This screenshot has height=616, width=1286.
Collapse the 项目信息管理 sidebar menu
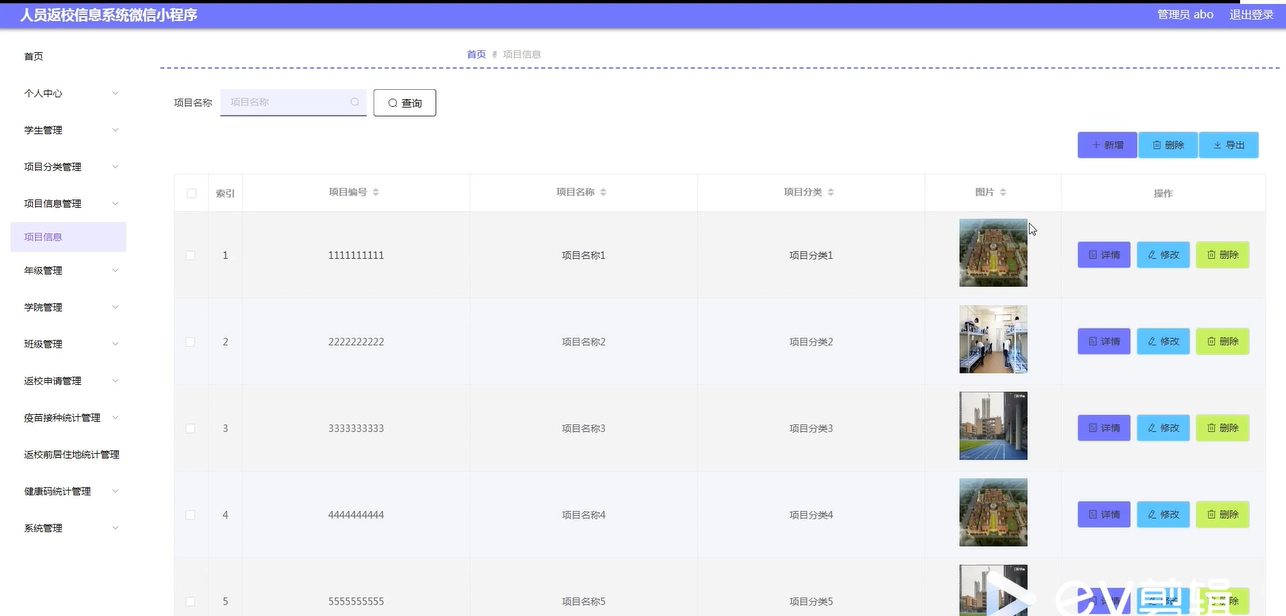click(x=68, y=203)
